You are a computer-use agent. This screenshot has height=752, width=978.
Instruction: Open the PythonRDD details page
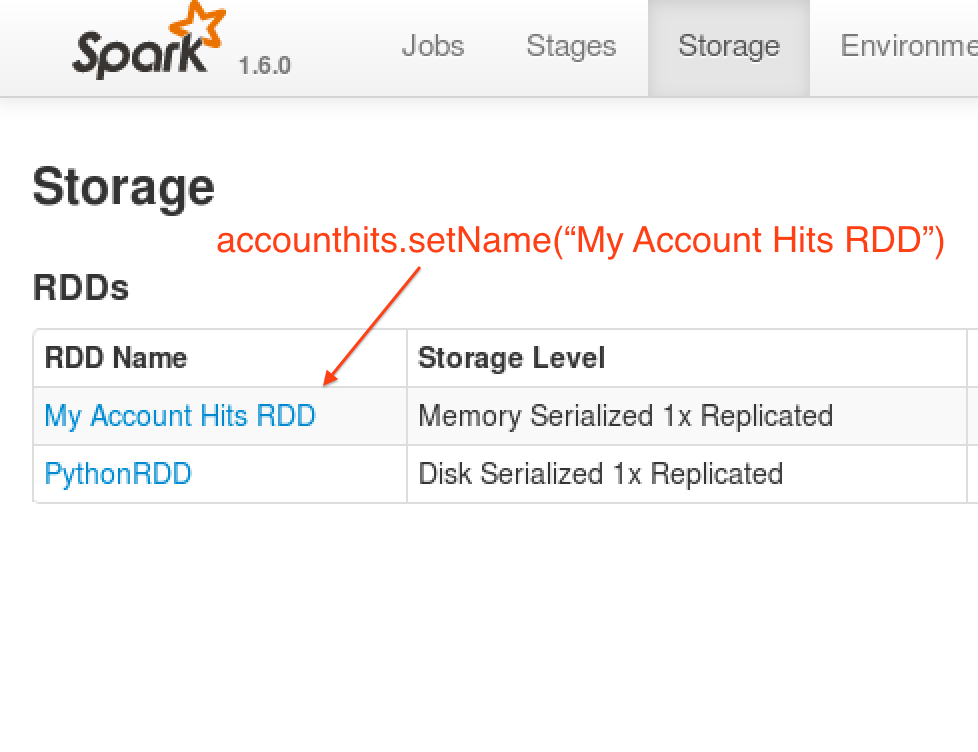[117, 473]
